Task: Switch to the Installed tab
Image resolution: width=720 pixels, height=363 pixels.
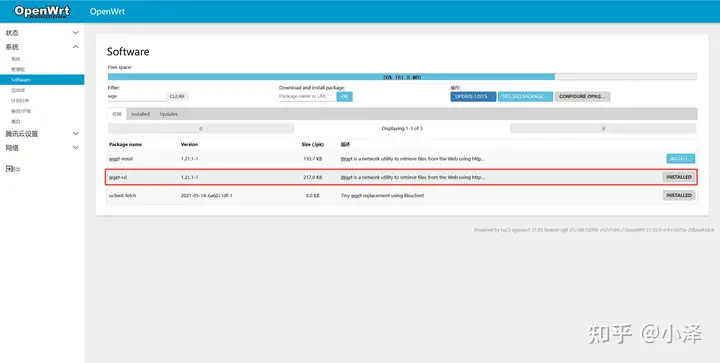Action: pyautogui.click(x=141, y=114)
